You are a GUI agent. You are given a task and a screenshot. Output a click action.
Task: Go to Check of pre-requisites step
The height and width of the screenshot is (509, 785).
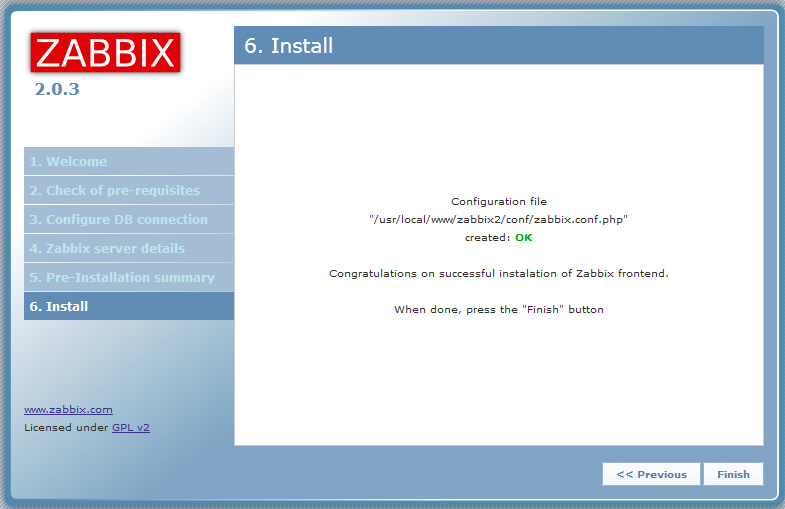click(x=114, y=191)
